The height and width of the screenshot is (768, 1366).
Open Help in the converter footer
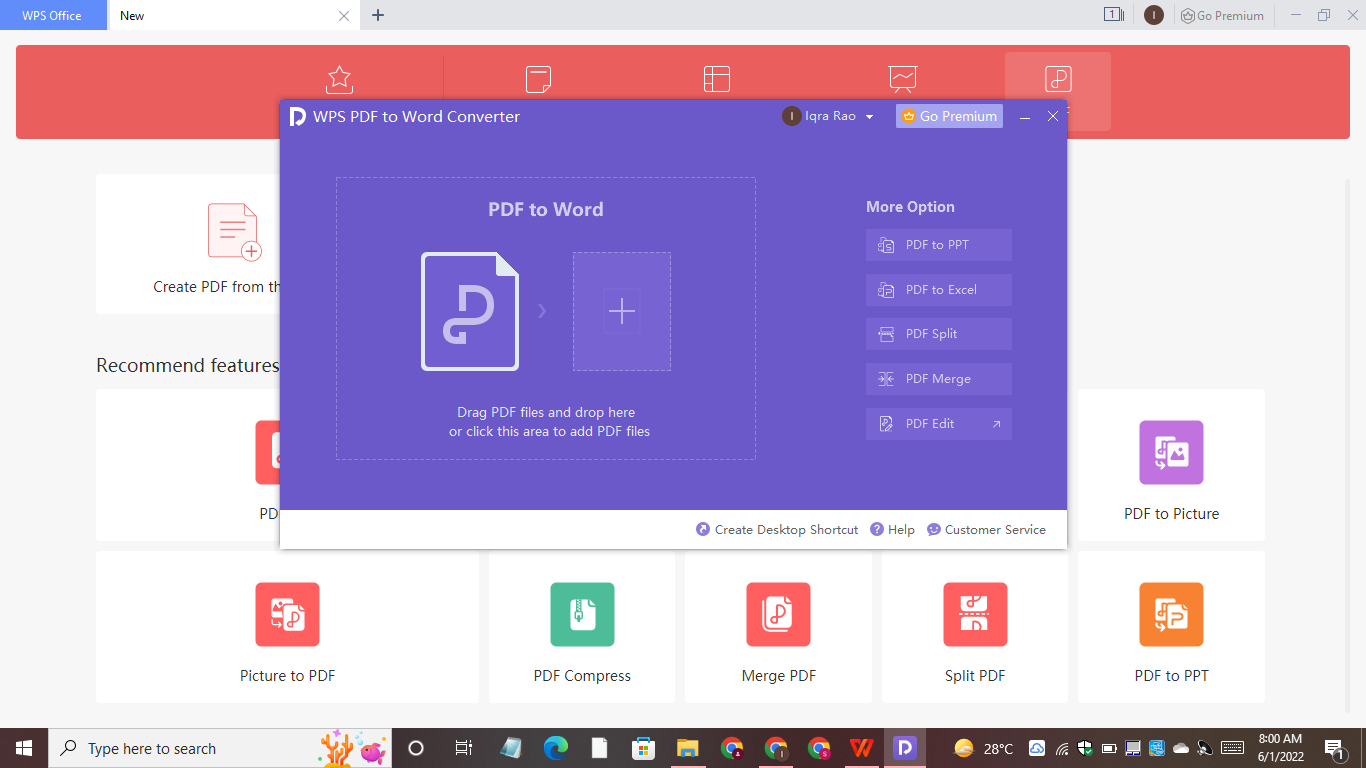(x=893, y=530)
